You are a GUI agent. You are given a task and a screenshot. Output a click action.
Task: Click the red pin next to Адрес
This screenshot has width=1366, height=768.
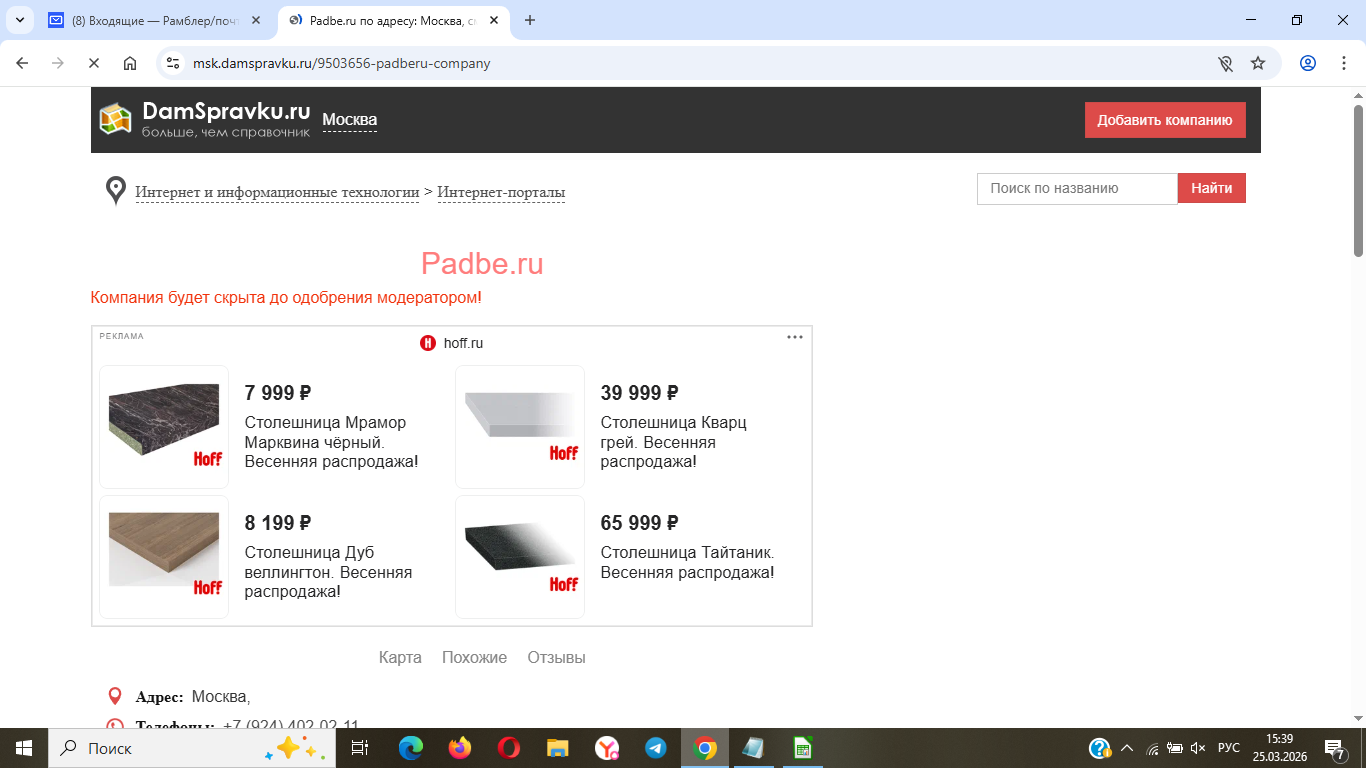115,696
